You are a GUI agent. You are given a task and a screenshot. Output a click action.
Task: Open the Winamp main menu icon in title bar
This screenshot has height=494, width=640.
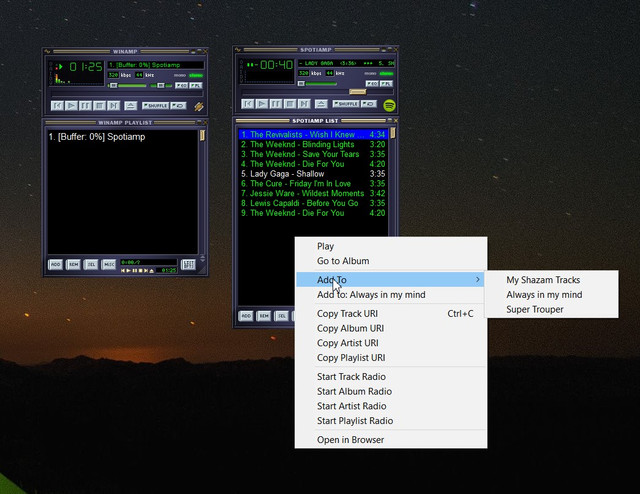pos(47,51)
